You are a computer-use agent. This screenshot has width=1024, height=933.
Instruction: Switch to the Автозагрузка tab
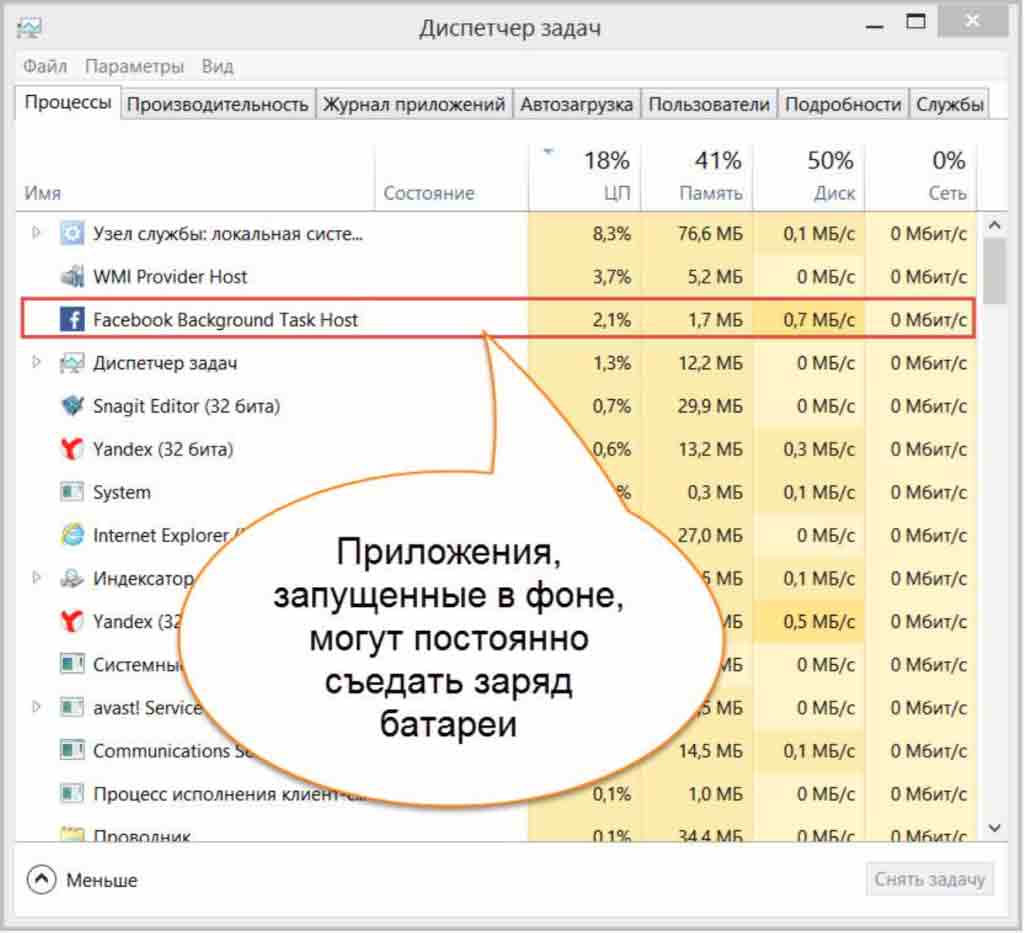click(576, 104)
